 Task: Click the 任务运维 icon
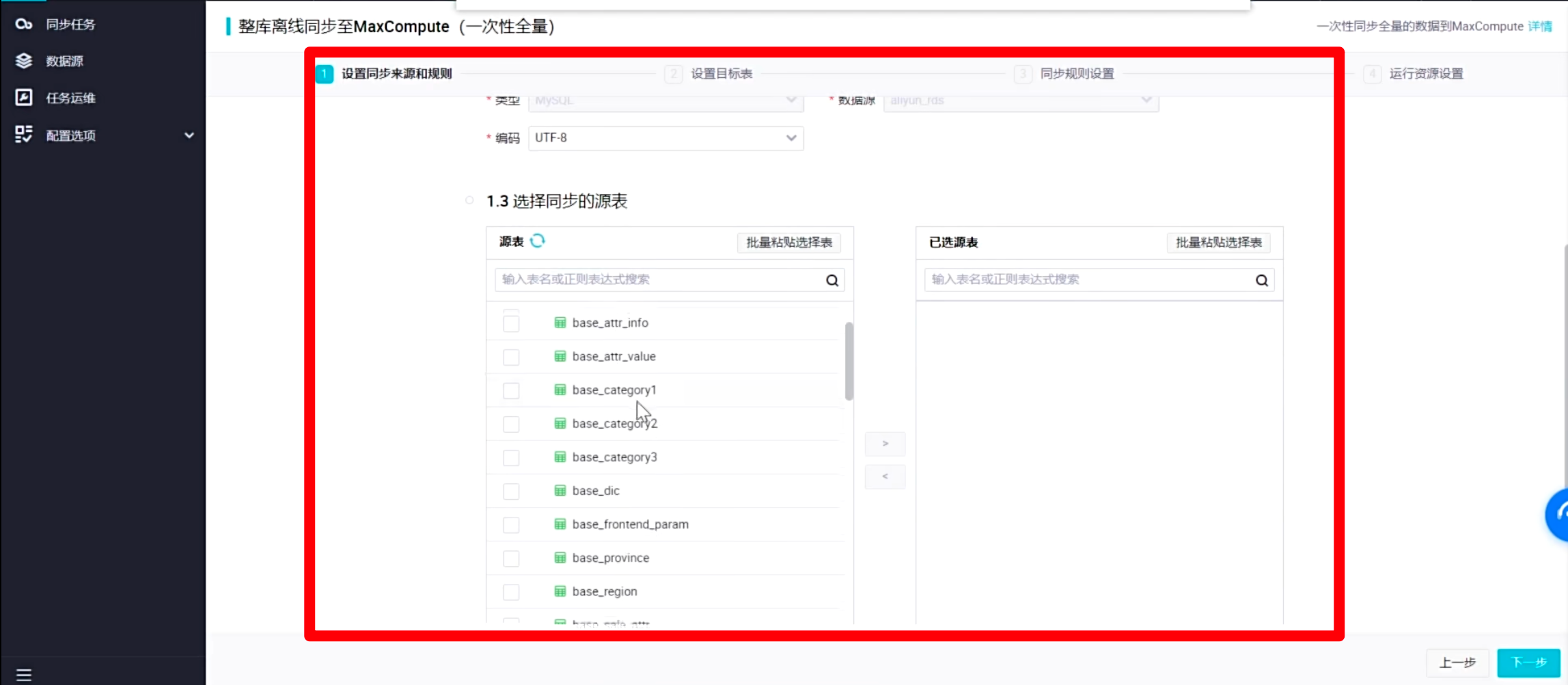(x=24, y=98)
